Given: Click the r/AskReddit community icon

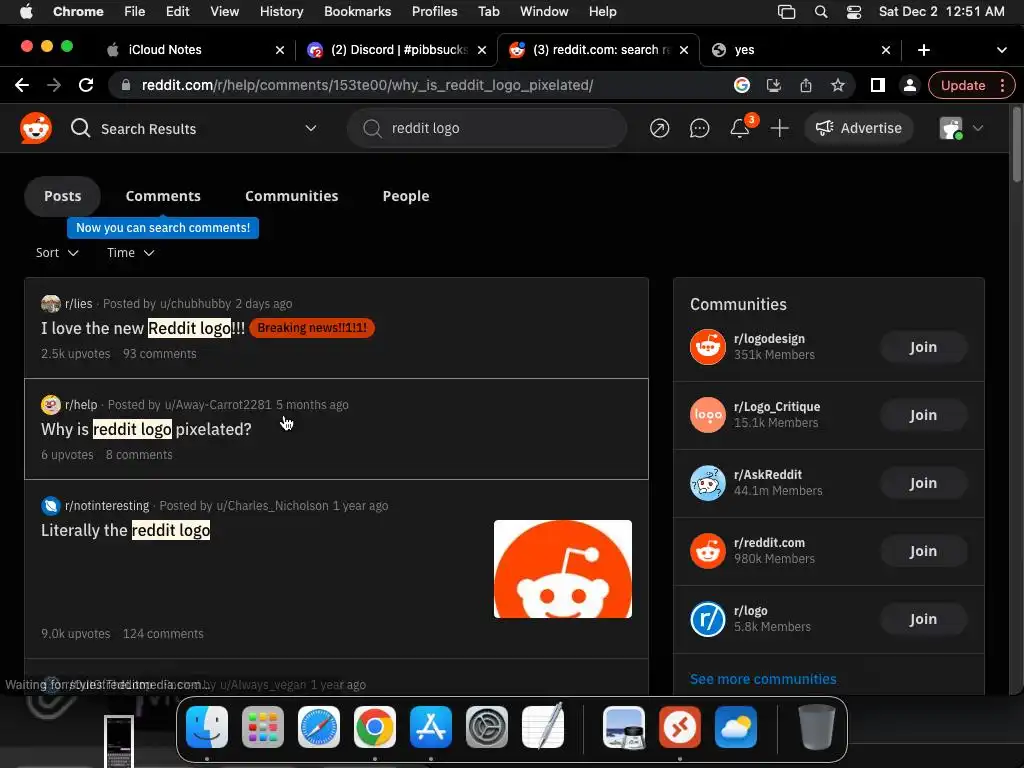Looking at the screenshot, I should 708,483.
